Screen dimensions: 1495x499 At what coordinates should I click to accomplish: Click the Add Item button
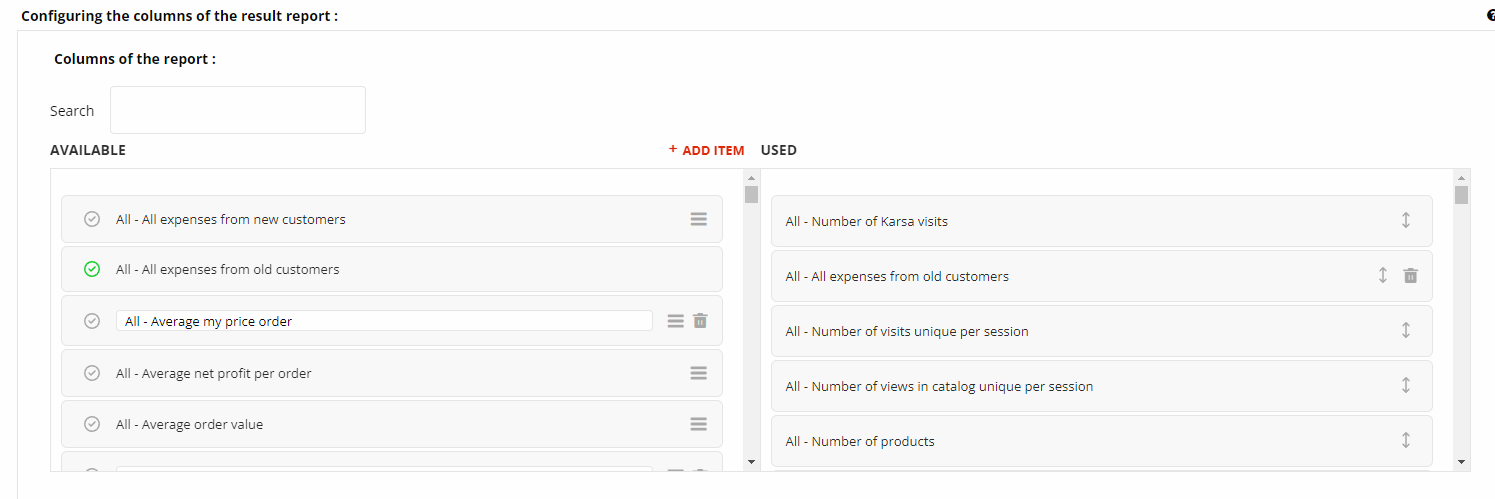pyautogui.click(x=707, y=150)
